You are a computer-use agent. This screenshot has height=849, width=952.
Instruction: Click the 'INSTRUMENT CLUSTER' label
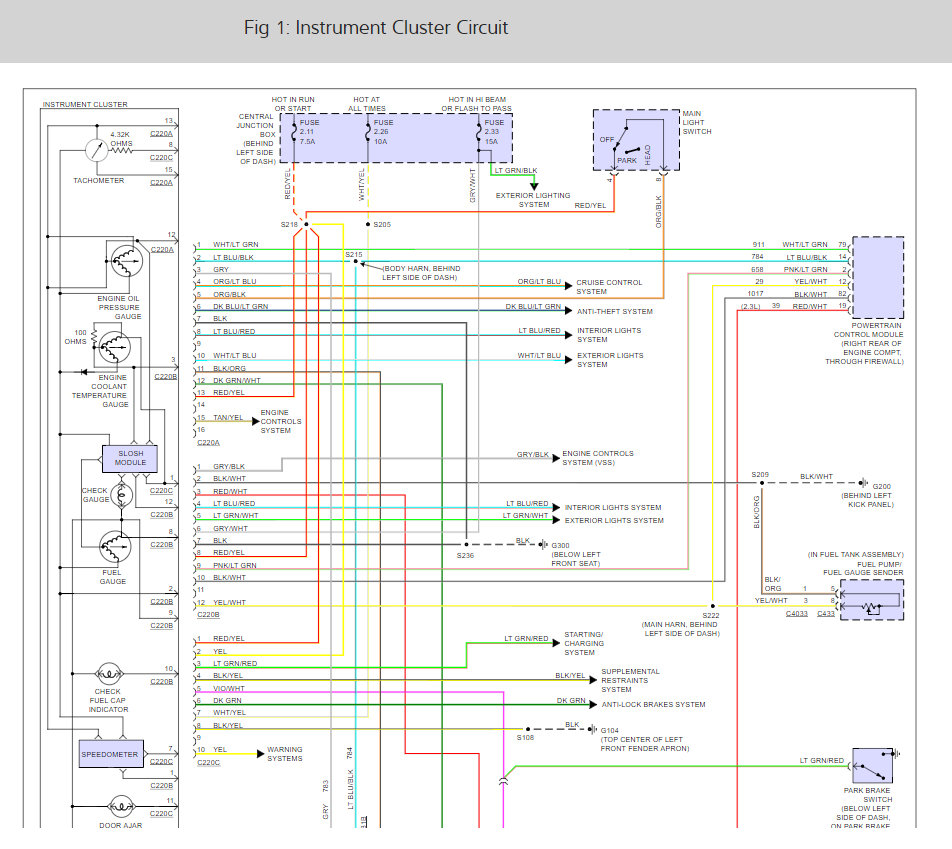pos(85,104)
